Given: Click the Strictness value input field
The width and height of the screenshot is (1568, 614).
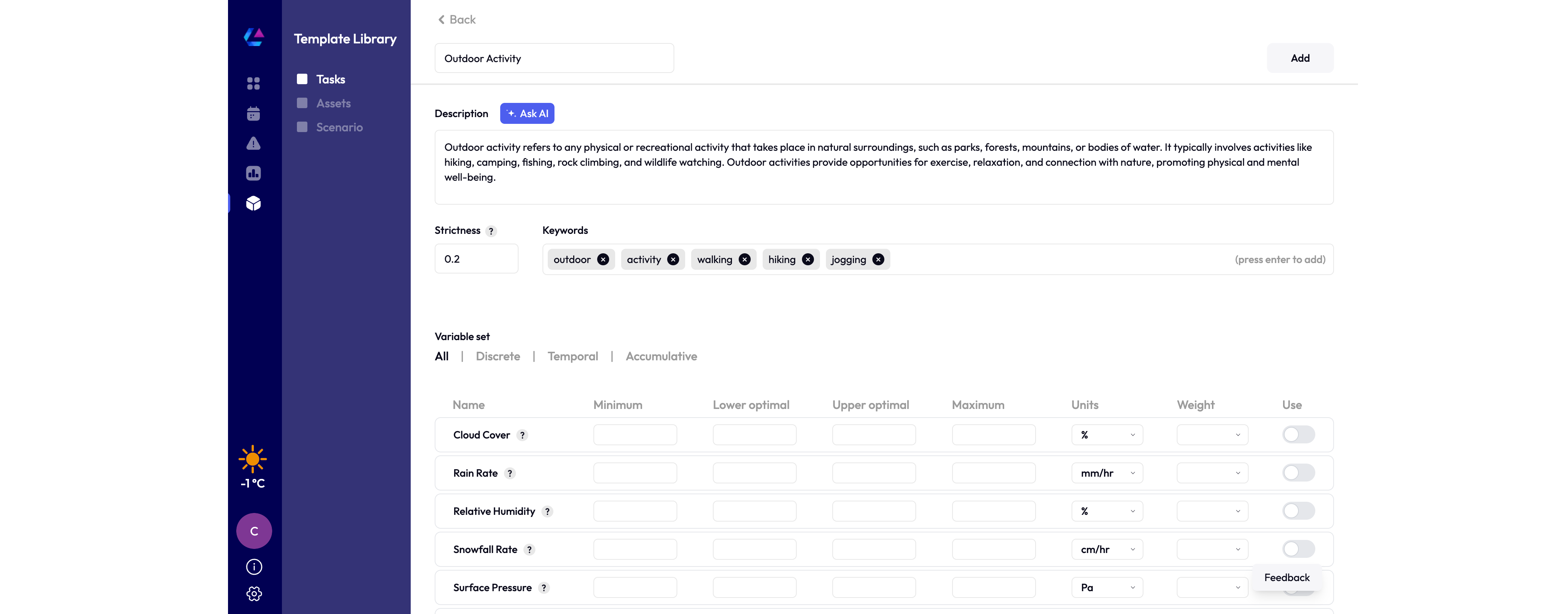Looking at the screenshot, I should [x=476, y=259].
